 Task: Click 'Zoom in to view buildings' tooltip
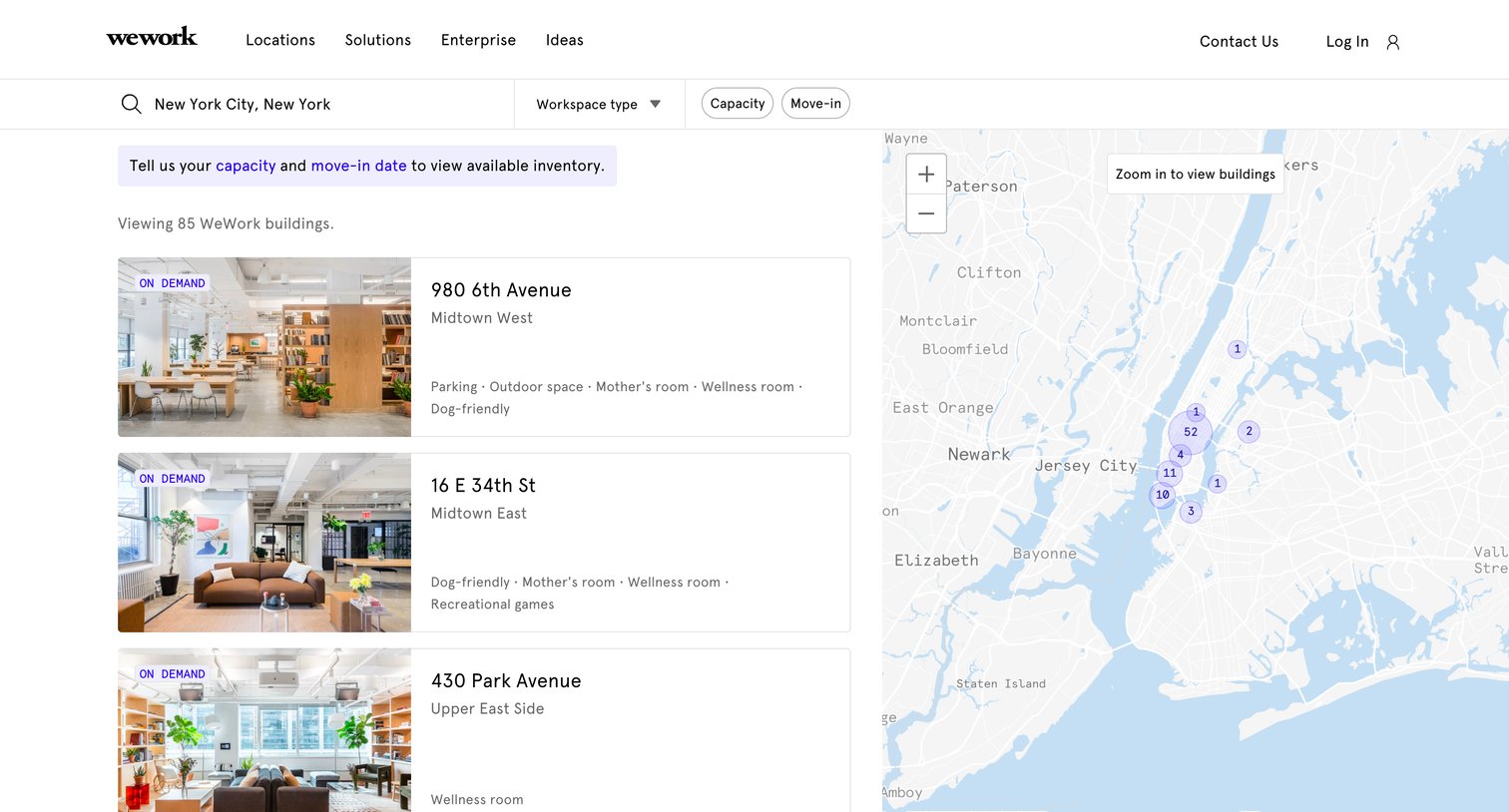[x=1196, y=174]
